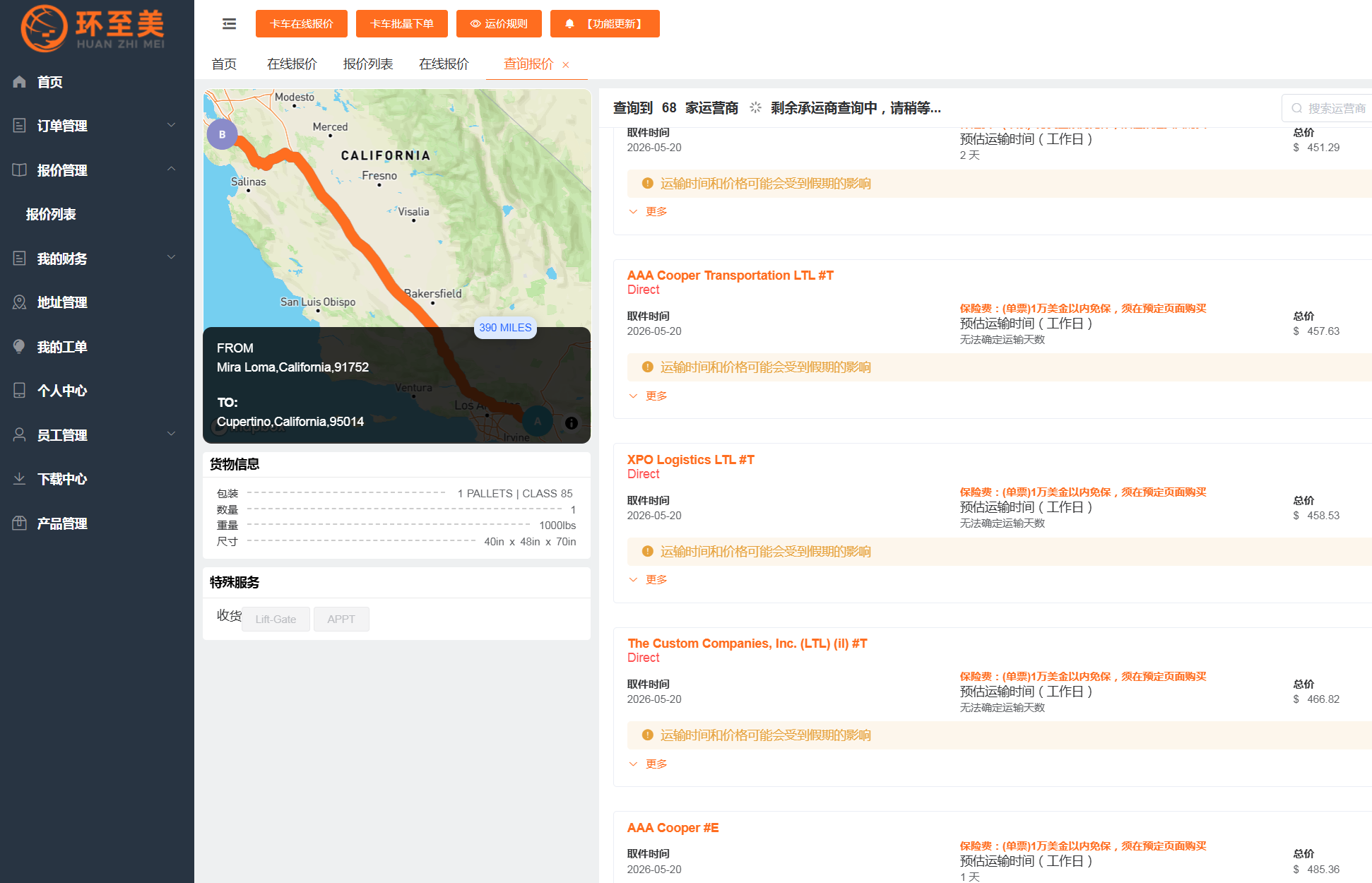
Task: Expand the 员工管理 sidebar menu
Action: 171,434
